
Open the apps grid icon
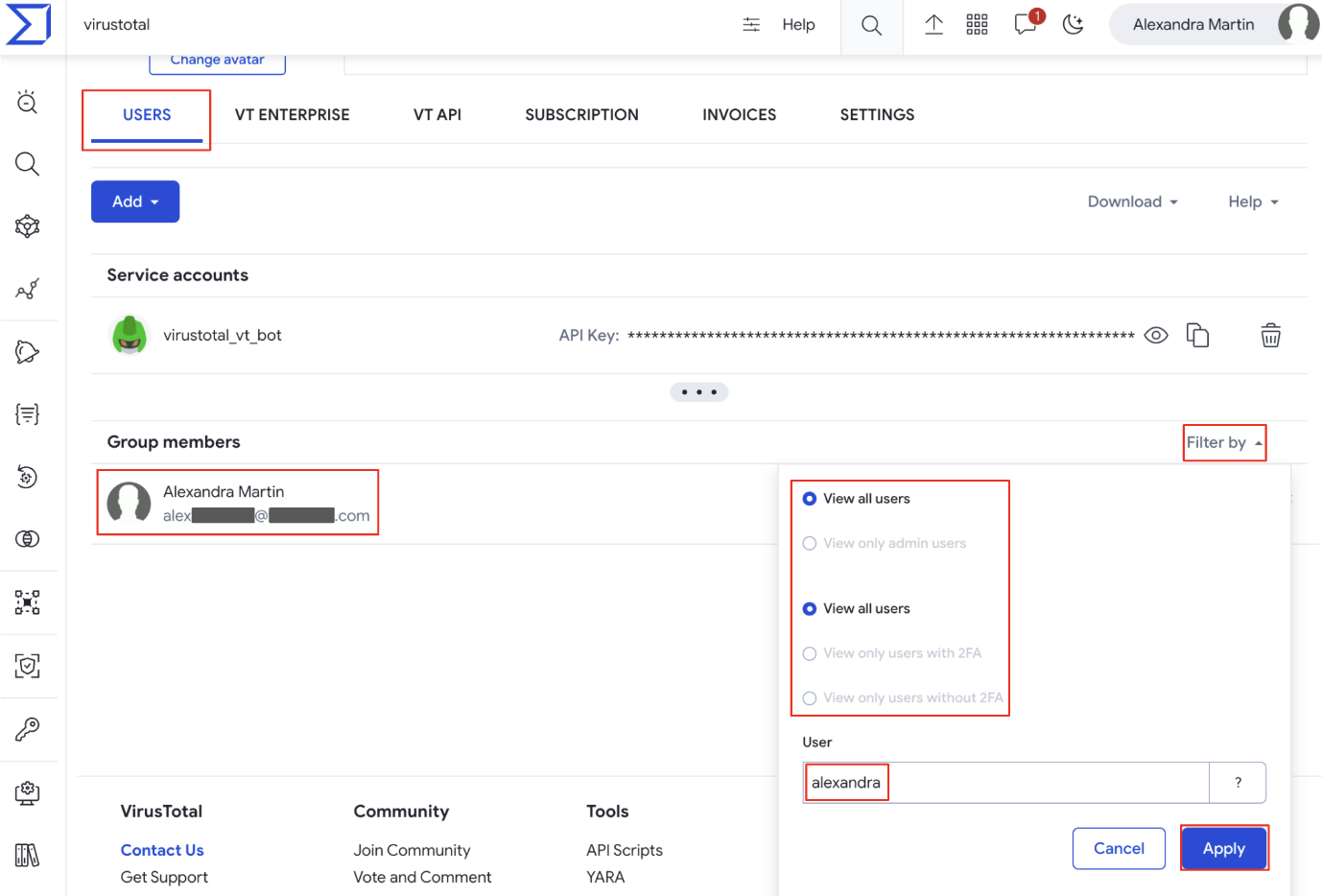tap(977, 25)
